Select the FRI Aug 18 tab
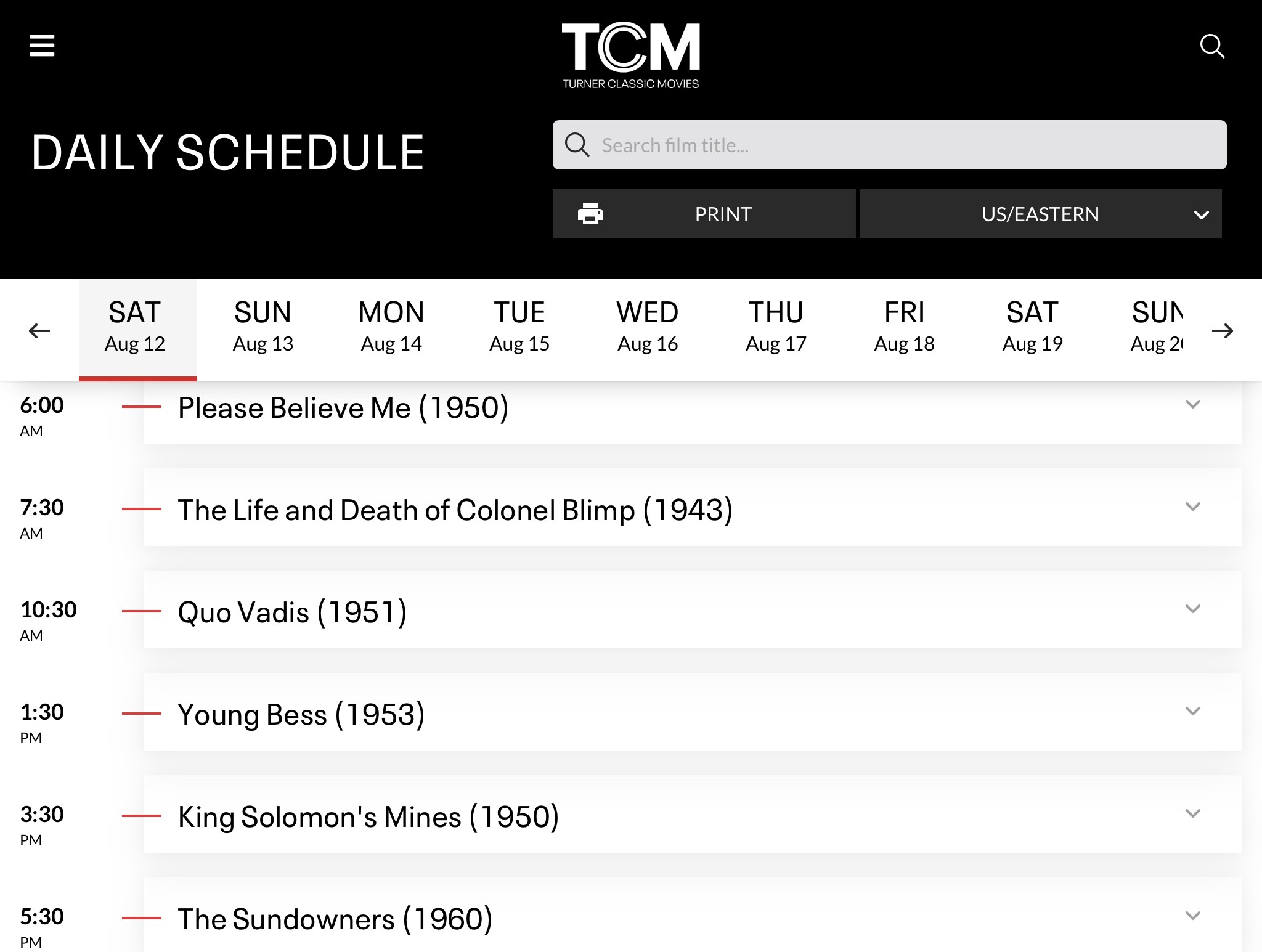This screenshot has height=952, width=1262. pos(904,327)
